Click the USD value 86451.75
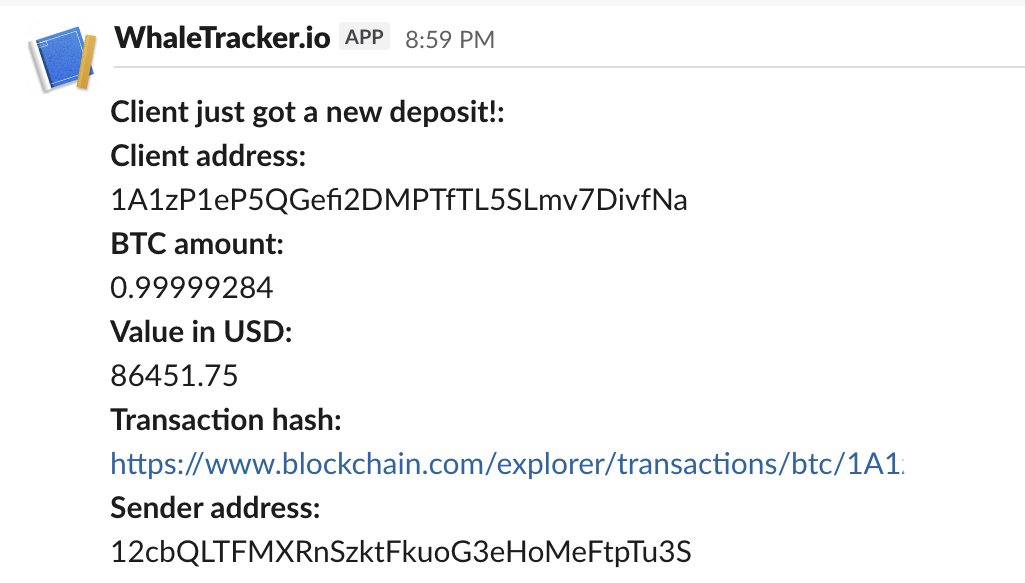This screenshot has width=1025, height=583. [x=174, y=376]
